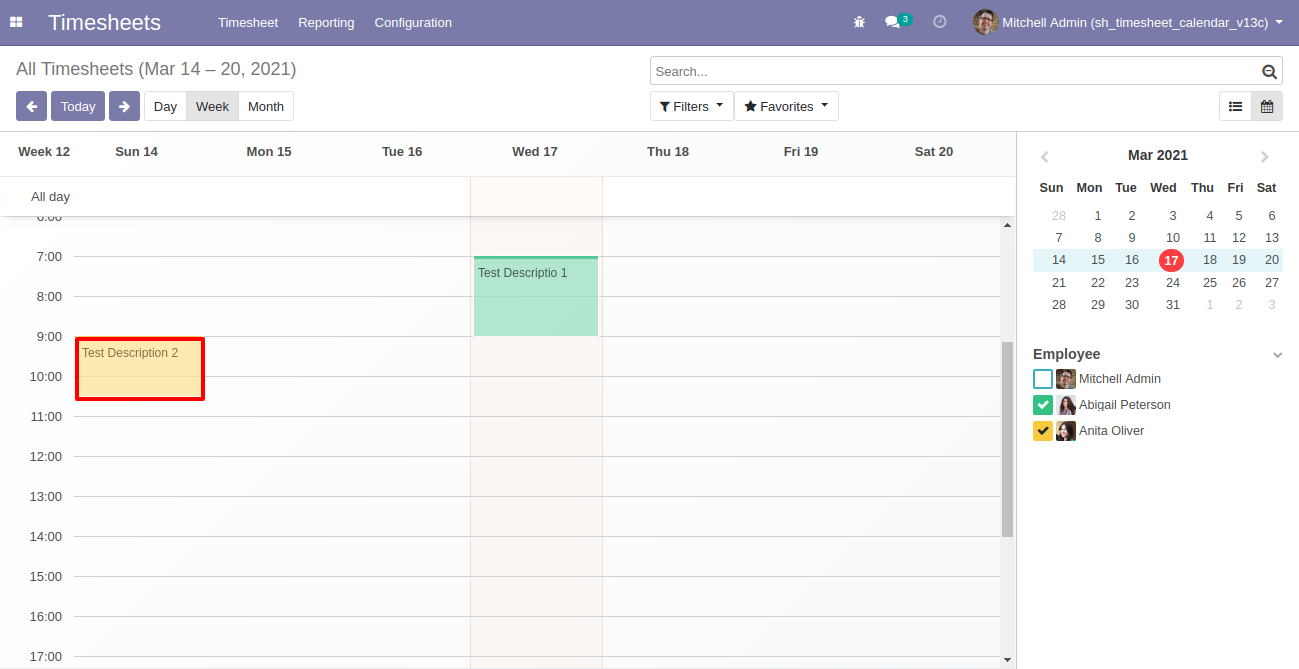Go to previous week arrow button
The image size is (1299, 669).
tap(31, 106)
